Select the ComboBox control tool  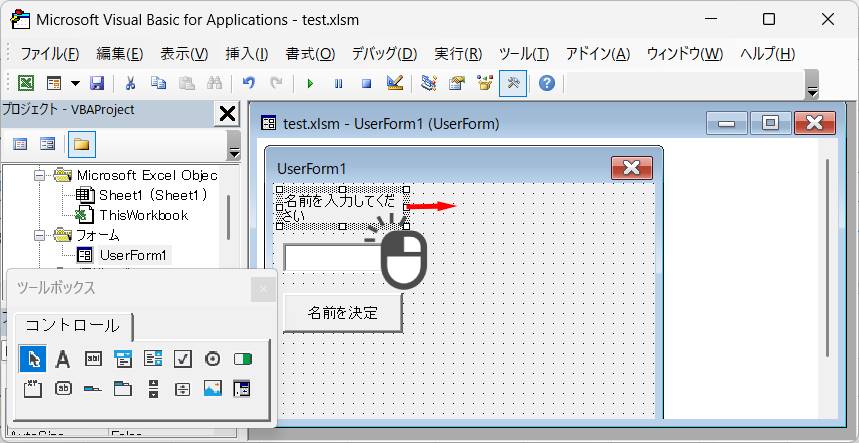(x=123, y=359)
